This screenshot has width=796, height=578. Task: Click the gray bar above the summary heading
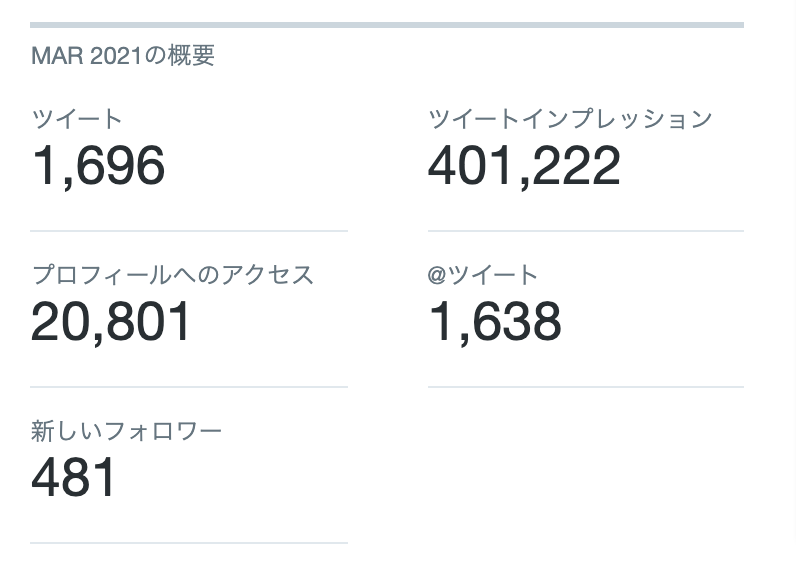click(x=387, y=25)
